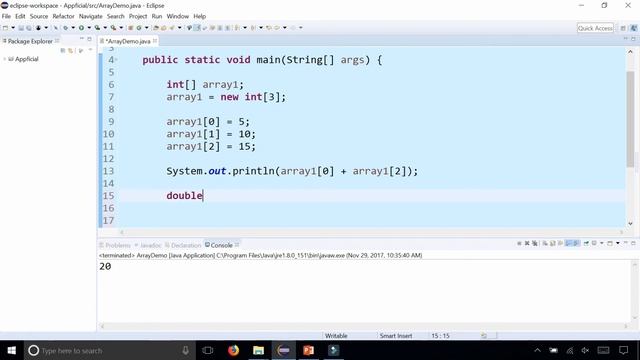This screenshot has height=360, width=640.
Task: Click the Open Perspective icon
Action: point(623,28)
